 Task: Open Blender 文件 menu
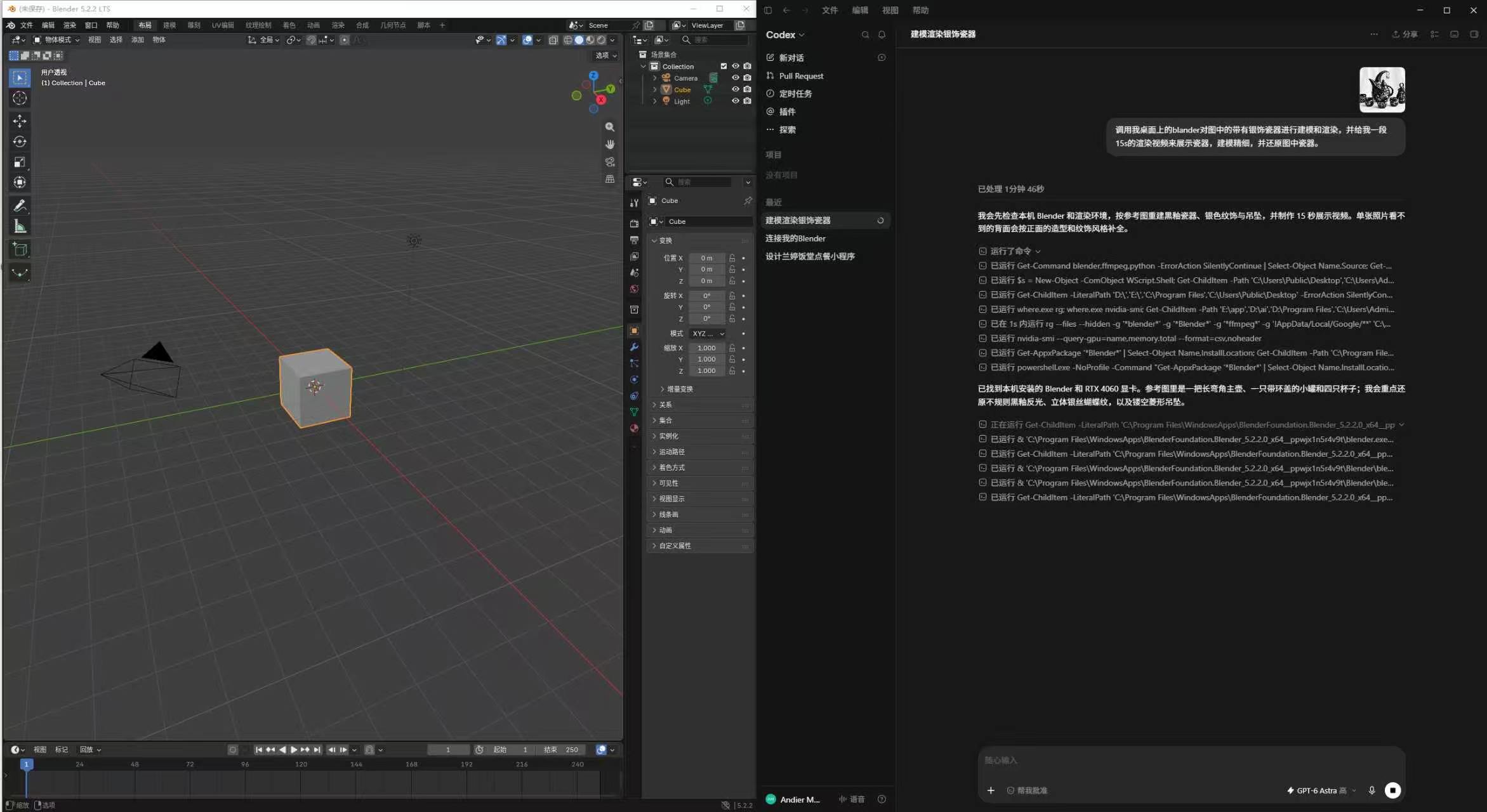[26, 25]
